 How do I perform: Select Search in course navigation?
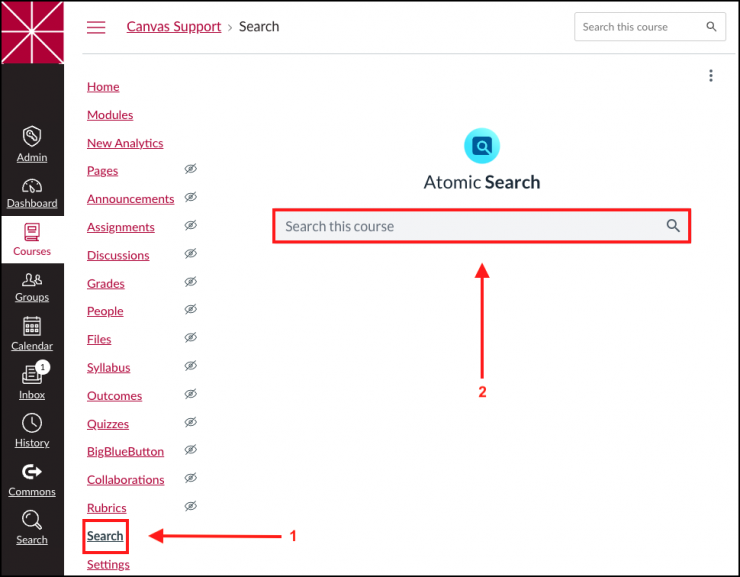[105, 536]
